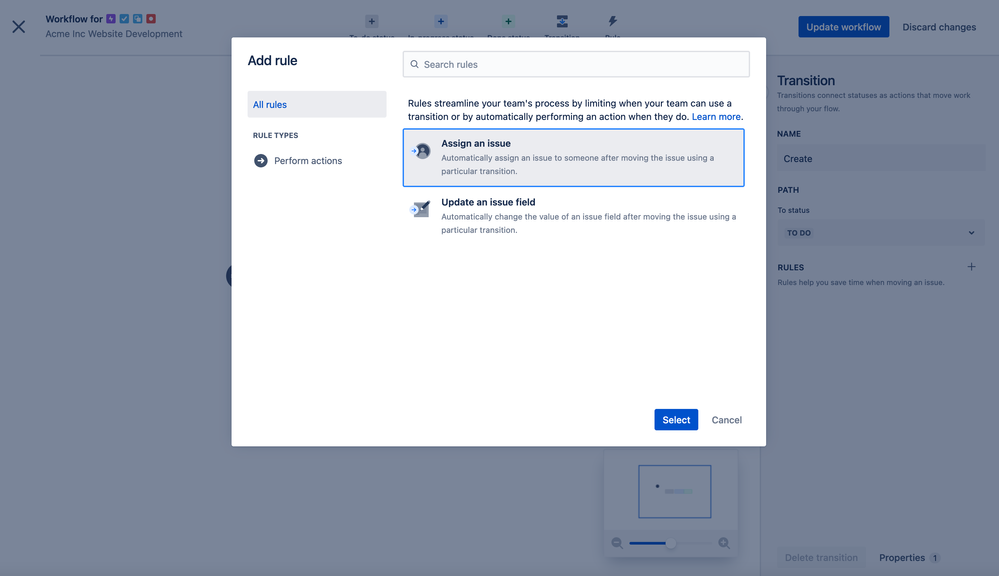This screenshot has height=576, width=999.
Task: Click the red bug issue type icon
Action: pos(151,19)
